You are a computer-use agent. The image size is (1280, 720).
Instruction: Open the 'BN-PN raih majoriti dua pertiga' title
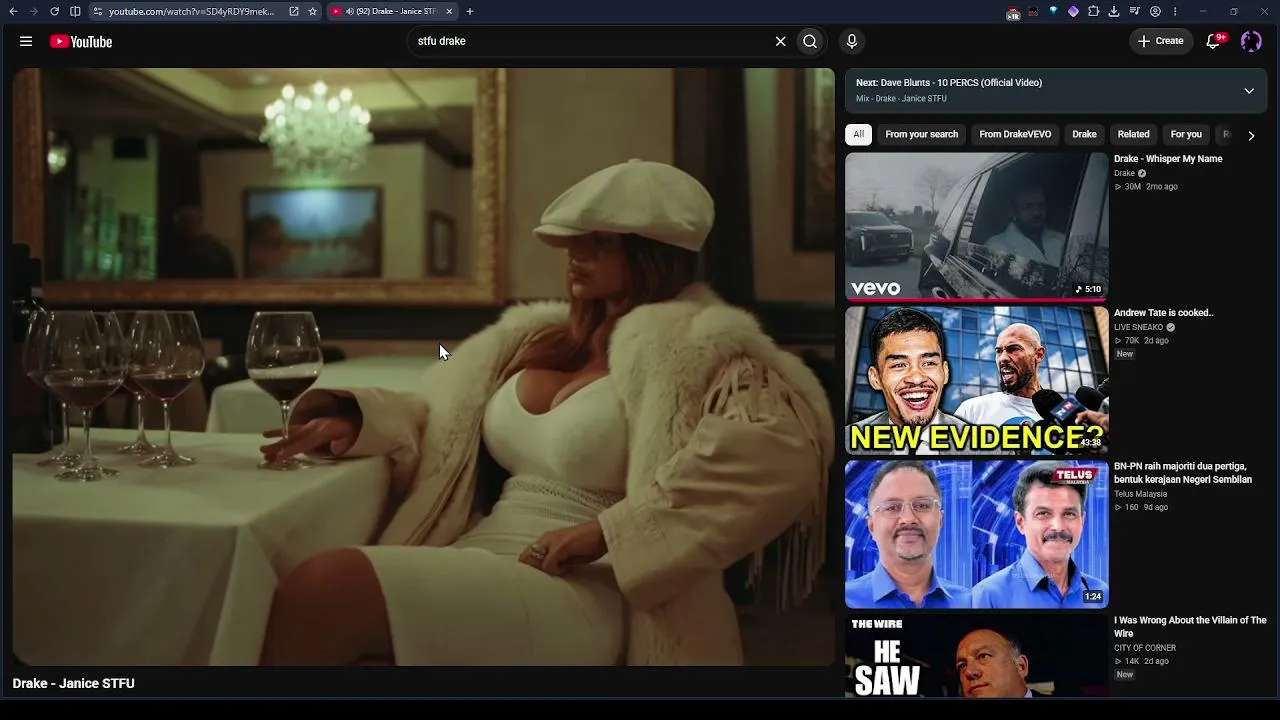(1183, 473)
